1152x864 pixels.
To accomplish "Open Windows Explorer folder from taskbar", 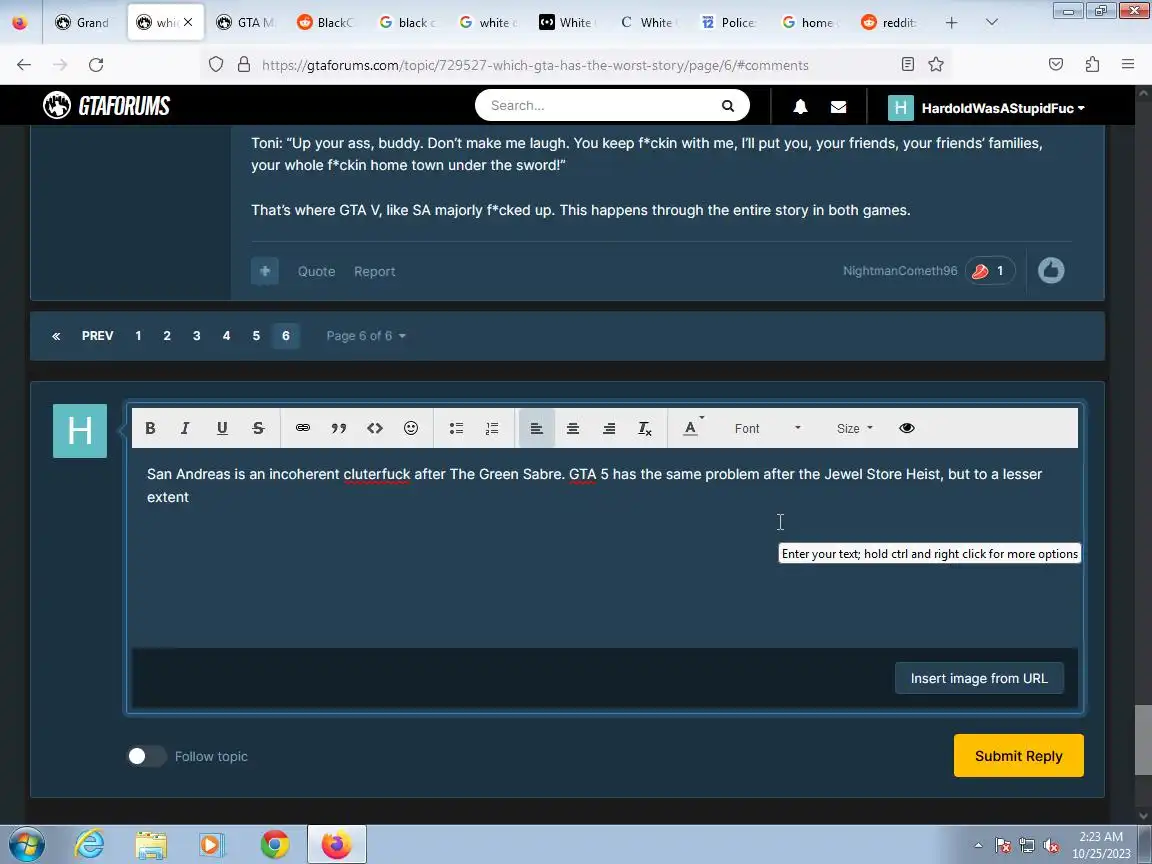I will (x=151, y=845).
